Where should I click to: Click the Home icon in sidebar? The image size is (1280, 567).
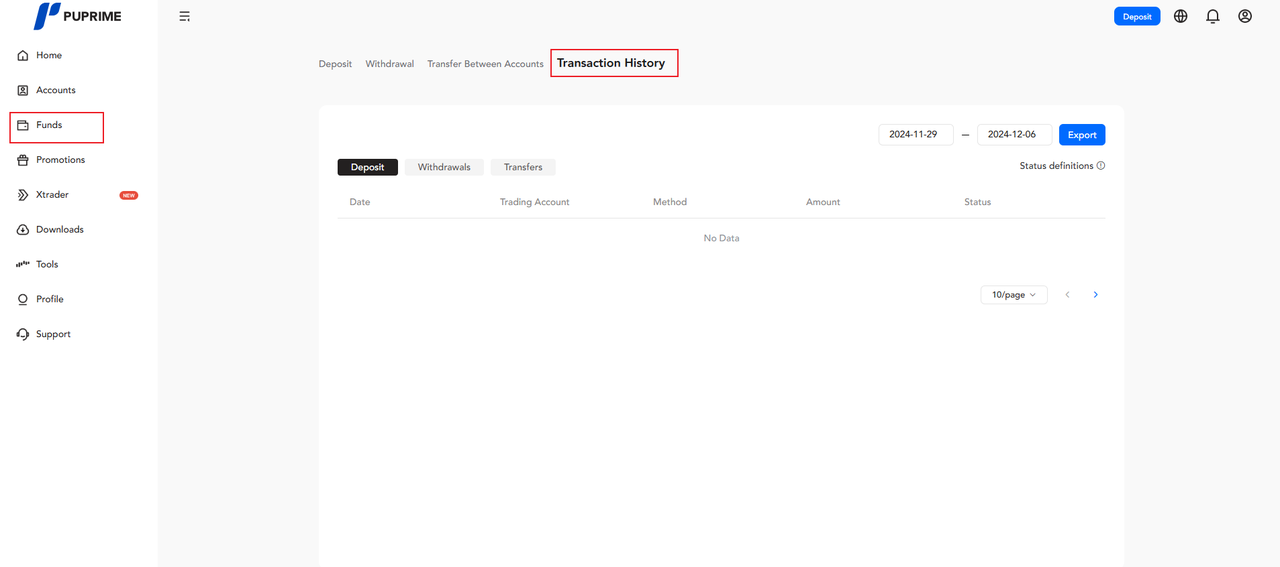(23, 56)
